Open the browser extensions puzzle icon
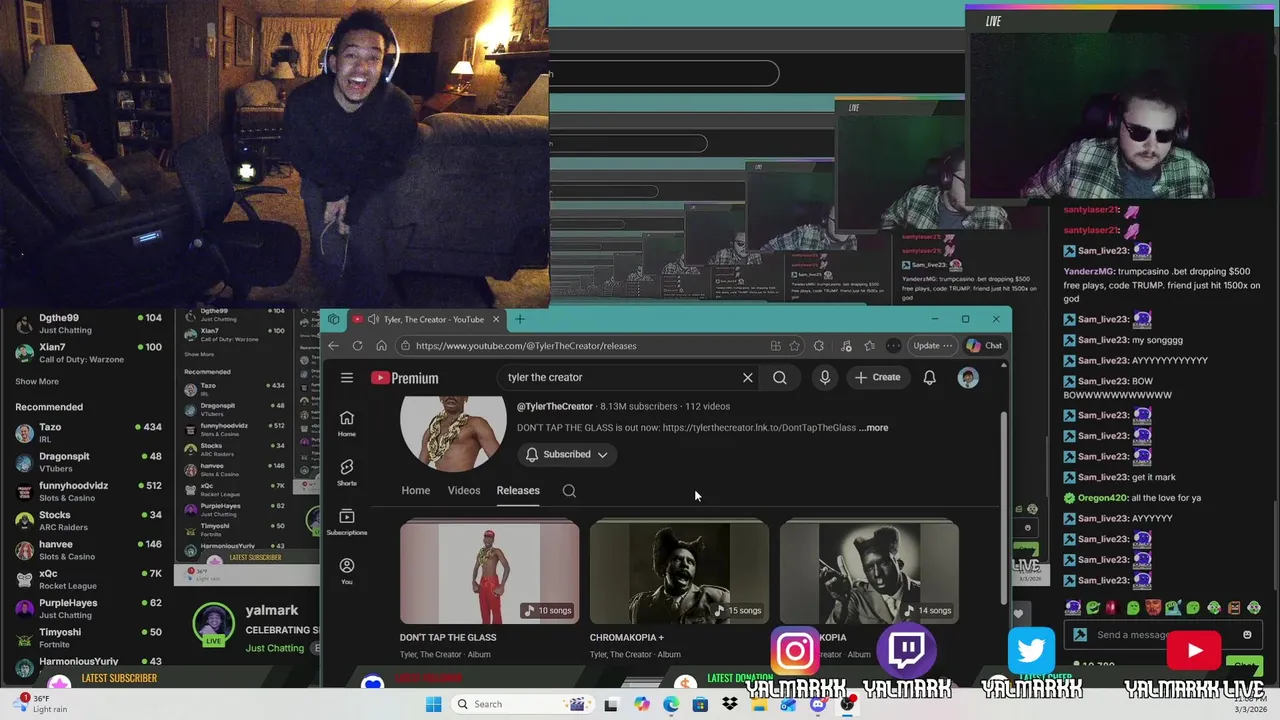This screenshot has width=1280, height=720. (819, 346)
